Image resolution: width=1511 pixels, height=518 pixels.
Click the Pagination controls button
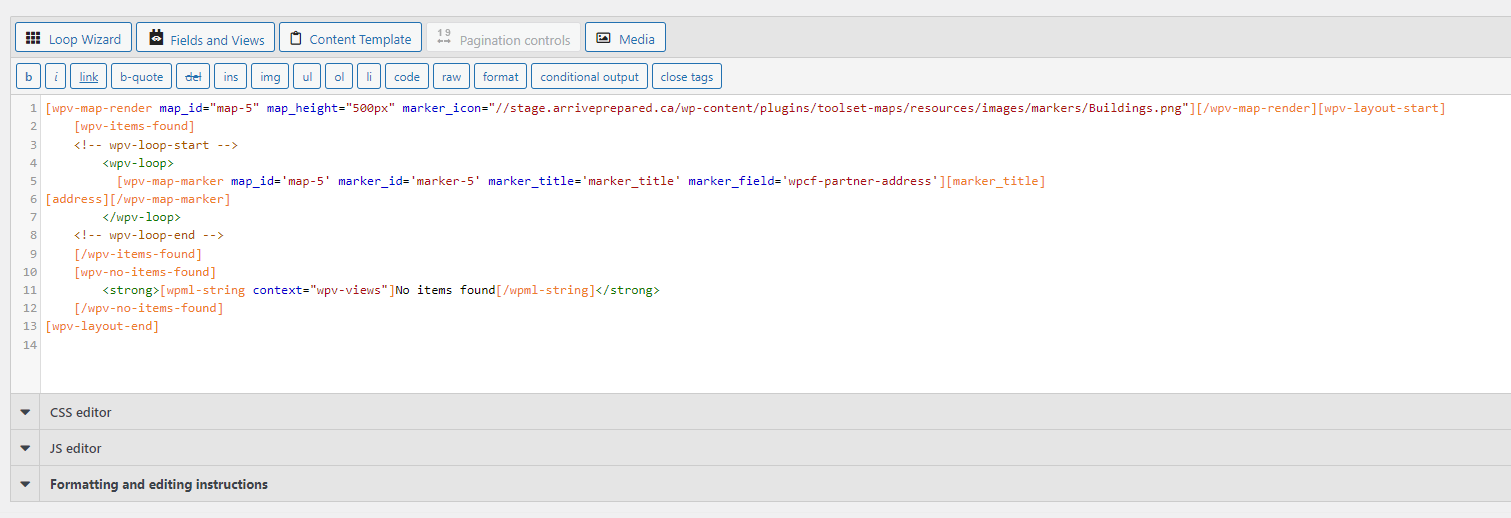pyautogui.click(x=503, y=38)
